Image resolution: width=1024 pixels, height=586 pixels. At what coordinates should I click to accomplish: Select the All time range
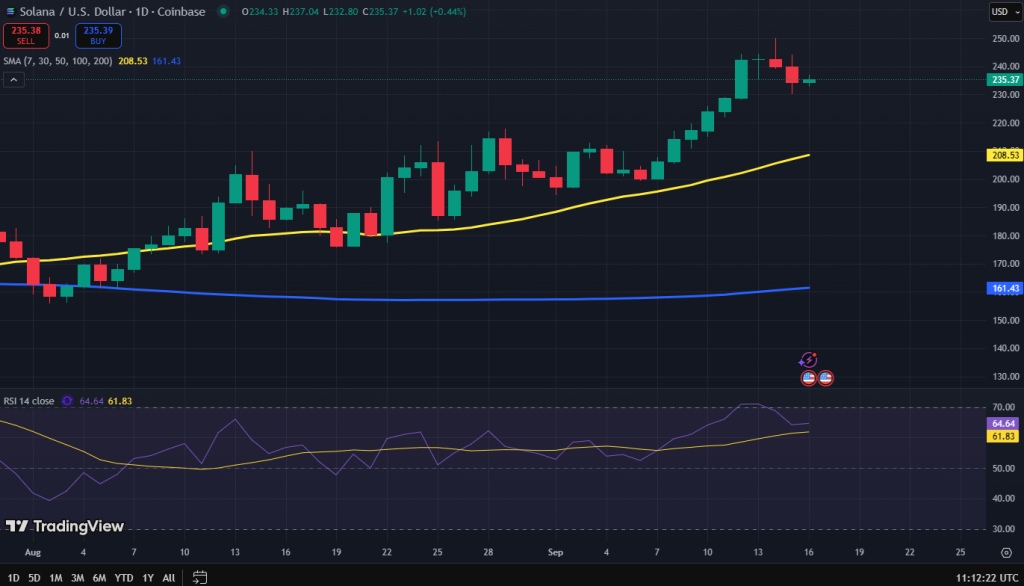tap(168, 578)
